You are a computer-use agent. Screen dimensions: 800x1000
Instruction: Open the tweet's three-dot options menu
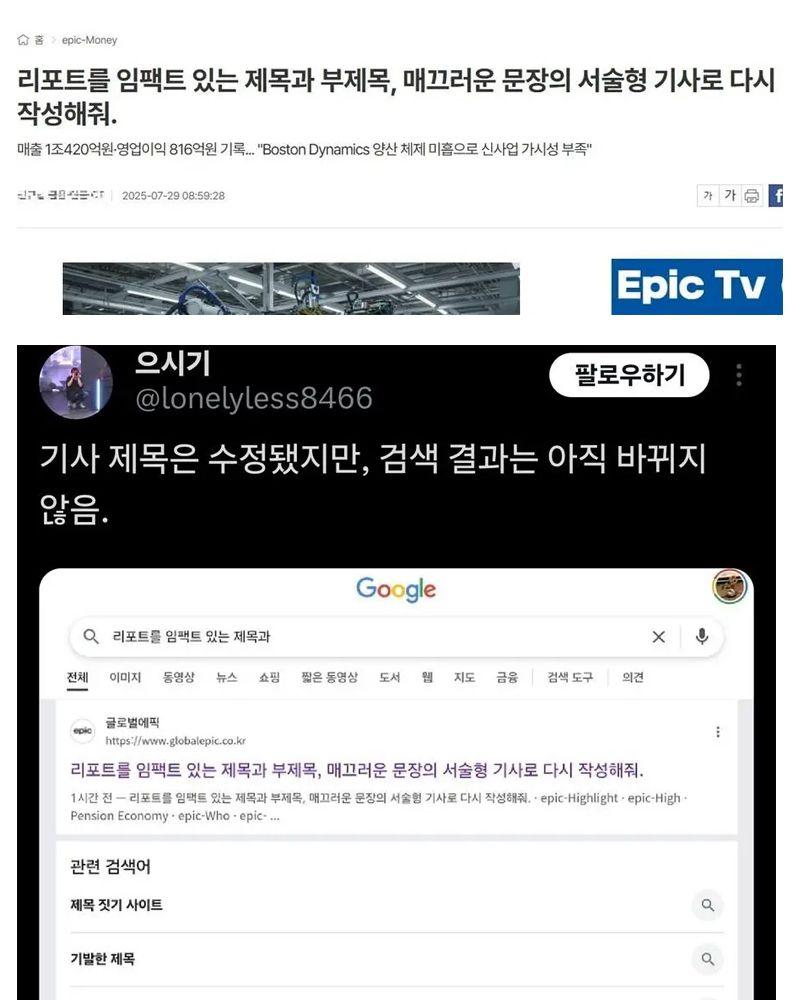[739, 375]
